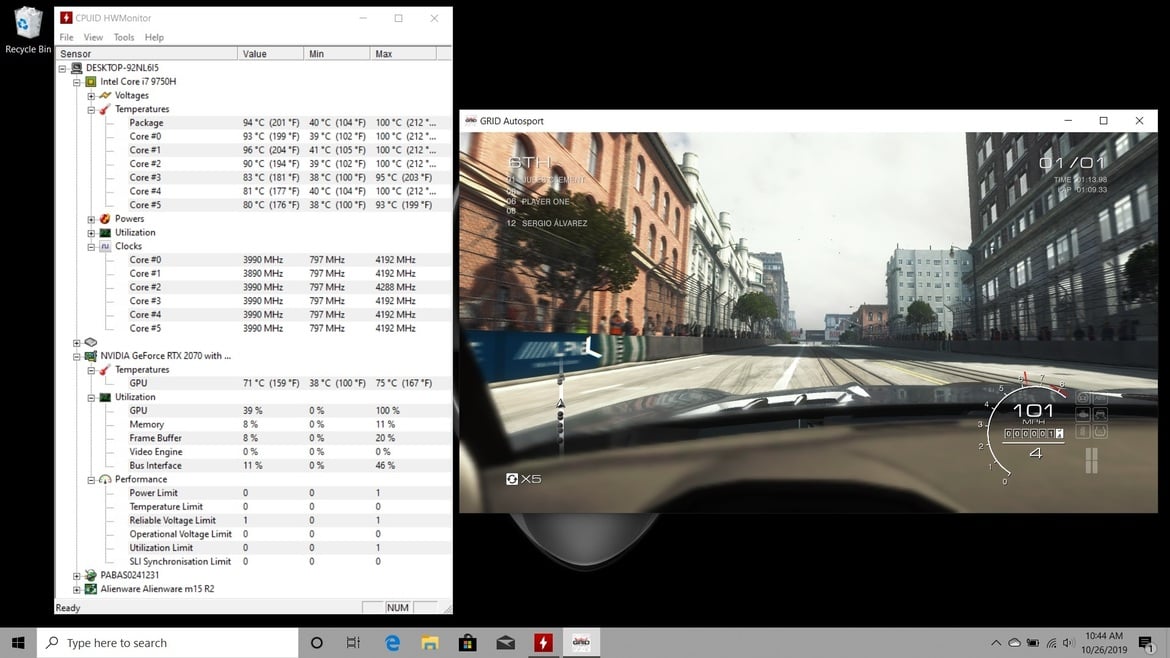Viewport: 1170px width, 658px height.
Task: Open the Wi-Fi network tray icon
Action: click(x=1051, y=643)
